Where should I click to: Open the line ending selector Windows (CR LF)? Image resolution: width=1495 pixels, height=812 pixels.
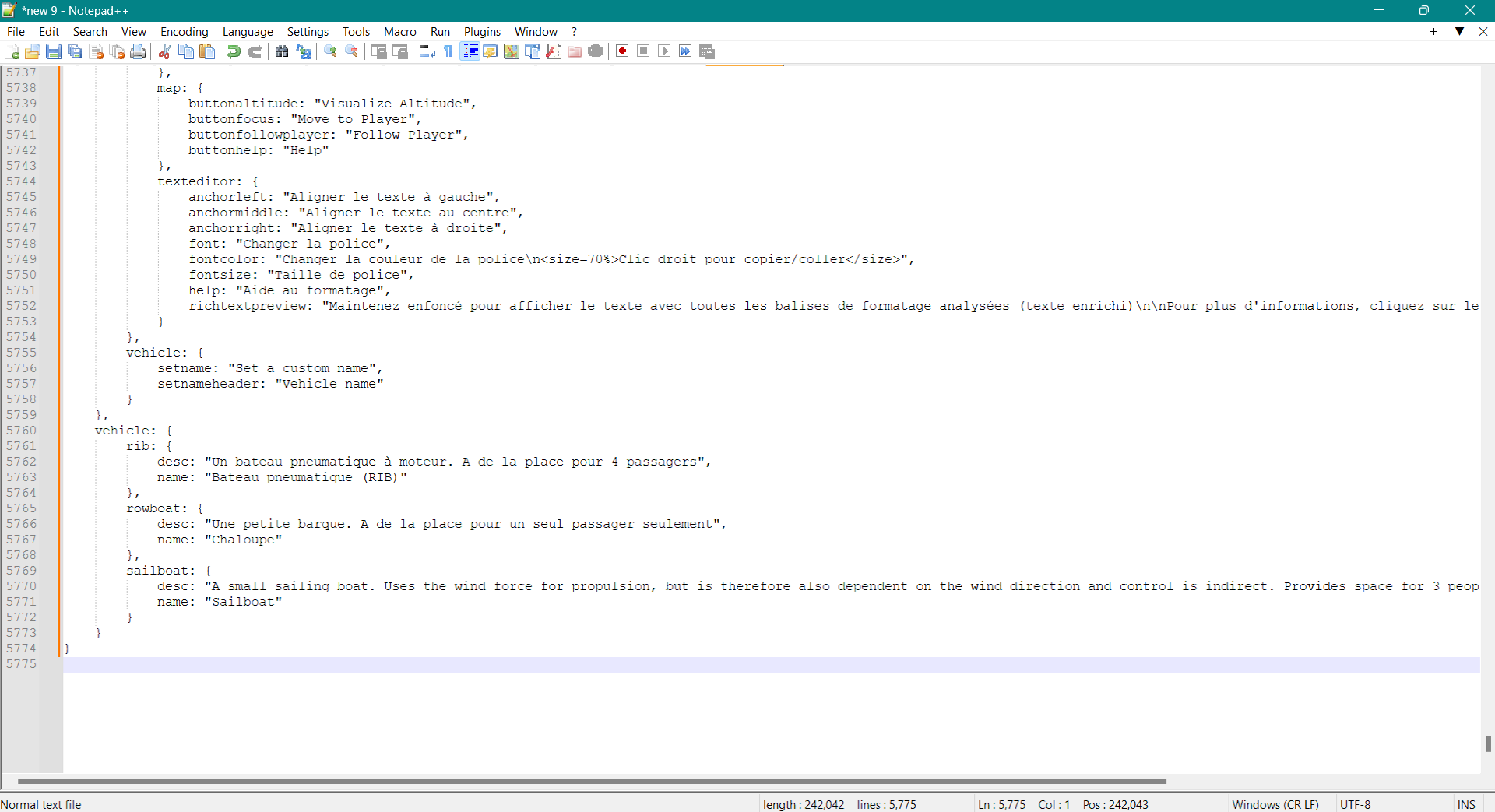(1275, 804)
